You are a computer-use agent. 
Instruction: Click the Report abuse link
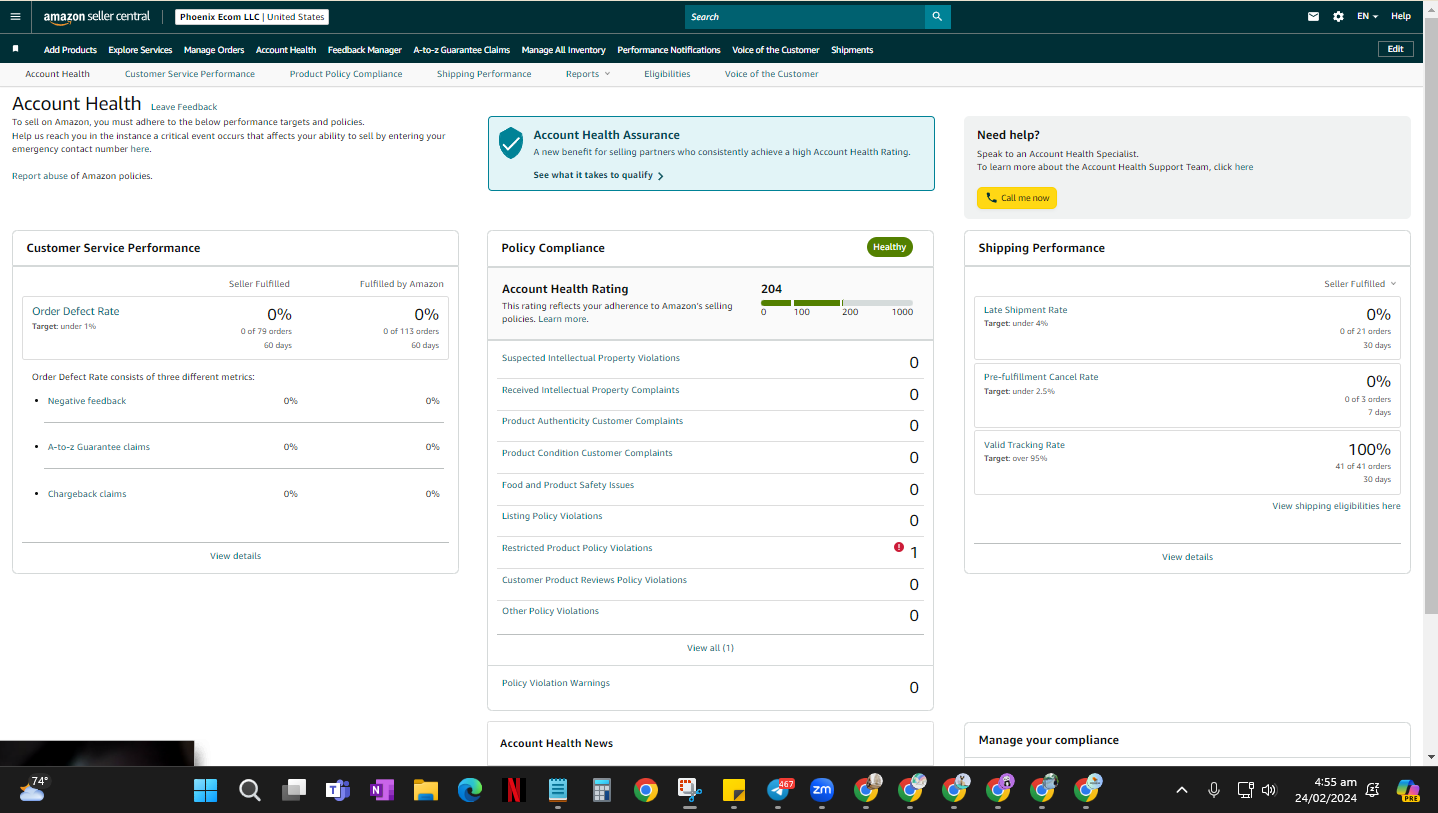coord(40,176)
